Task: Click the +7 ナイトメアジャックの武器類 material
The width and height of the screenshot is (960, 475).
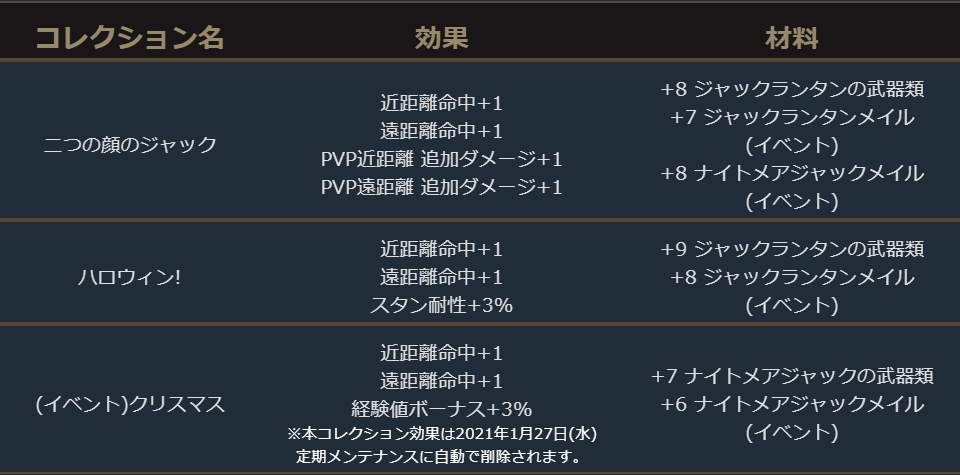Action: [791, 377]
